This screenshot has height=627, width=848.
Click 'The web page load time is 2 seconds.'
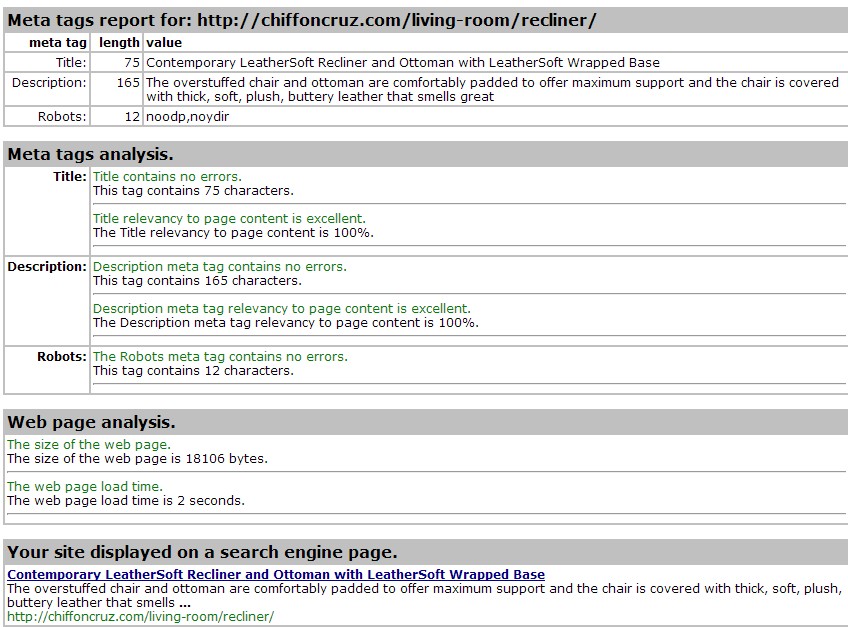[x=126, y=500]
